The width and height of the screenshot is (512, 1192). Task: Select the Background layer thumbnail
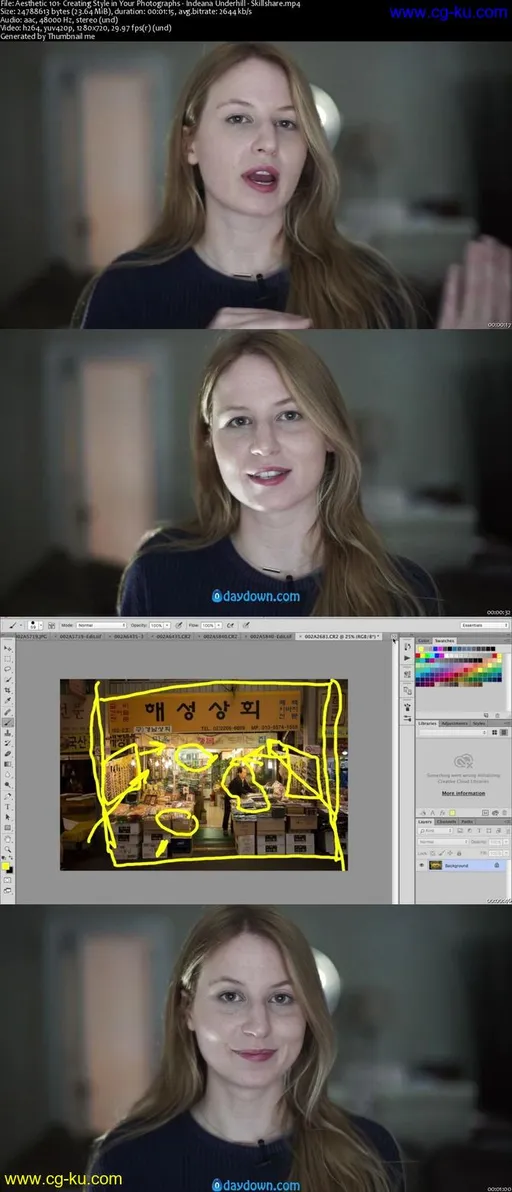(435, 865)
